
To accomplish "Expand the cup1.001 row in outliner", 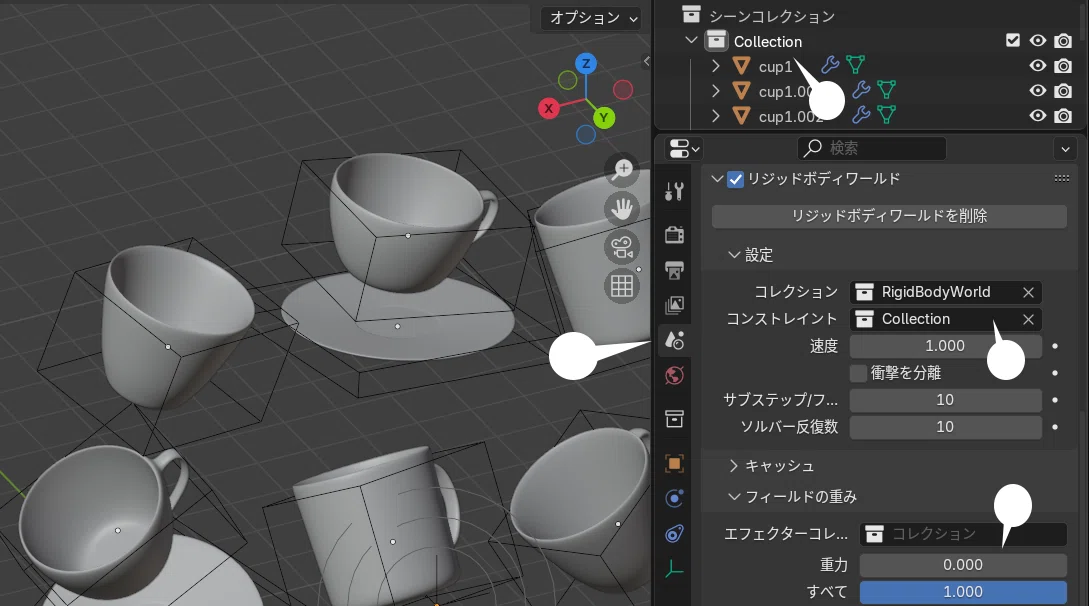I will pyautogui.click(x=715, y=91).
